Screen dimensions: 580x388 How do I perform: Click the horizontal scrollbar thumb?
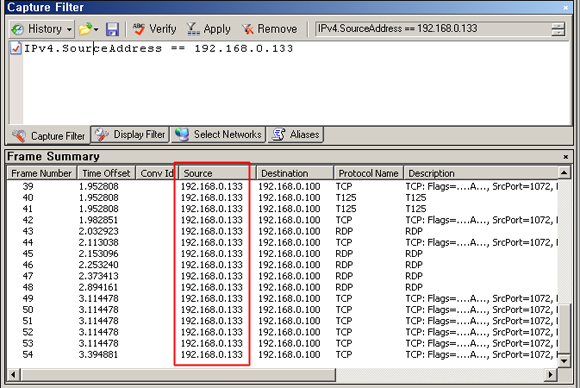tap(178, 375)
